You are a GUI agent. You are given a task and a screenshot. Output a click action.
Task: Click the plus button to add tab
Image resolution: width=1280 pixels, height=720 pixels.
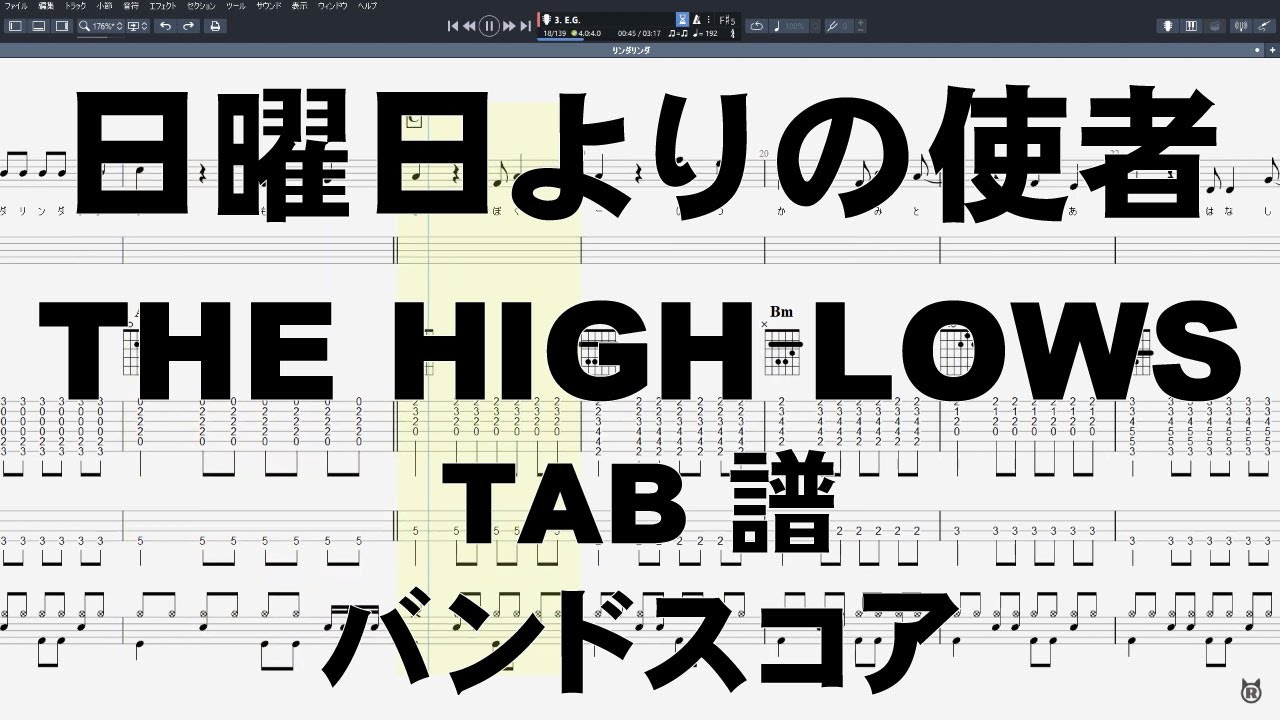[1272, 50]
